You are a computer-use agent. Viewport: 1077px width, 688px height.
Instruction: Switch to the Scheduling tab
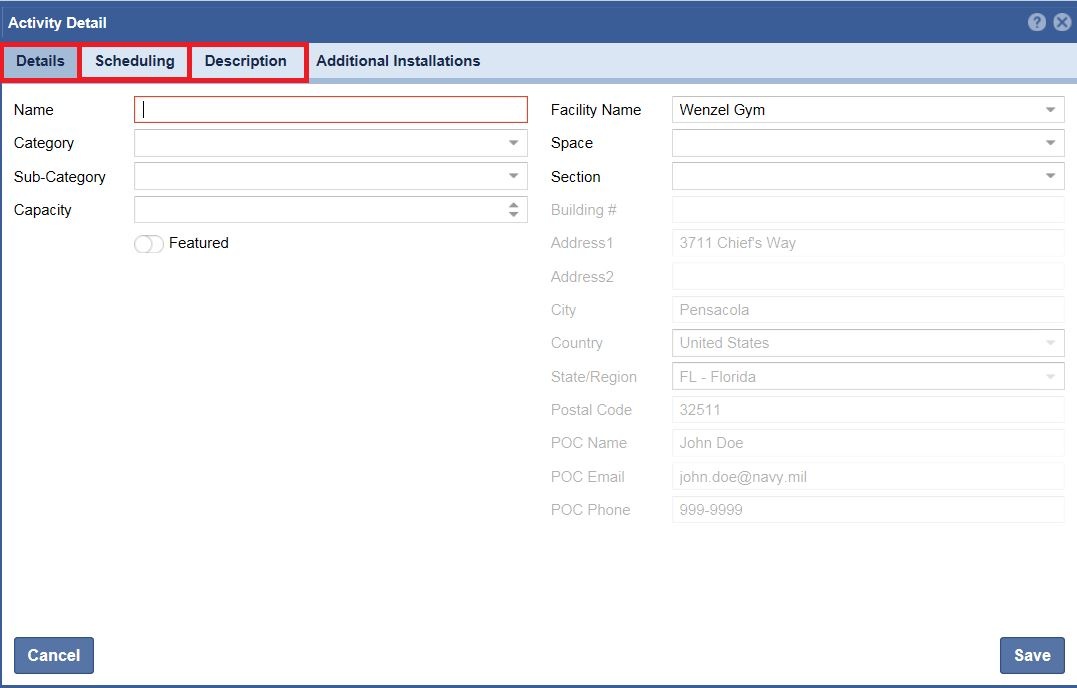tap(135, 61)
